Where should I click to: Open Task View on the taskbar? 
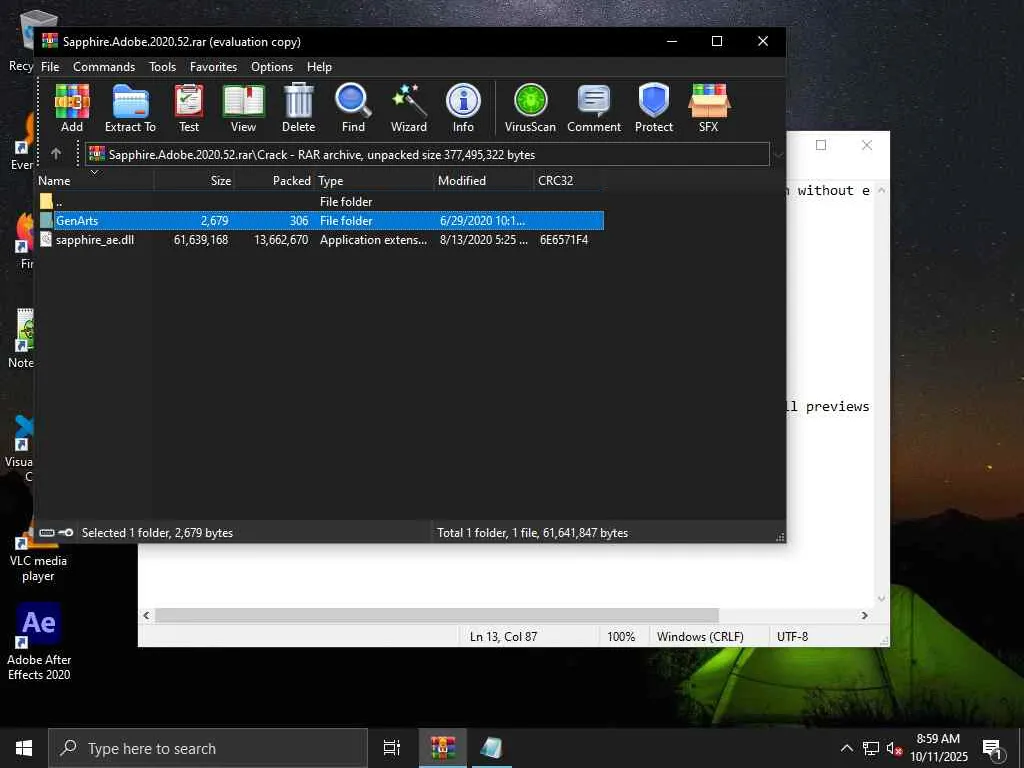tap(391, 748)
